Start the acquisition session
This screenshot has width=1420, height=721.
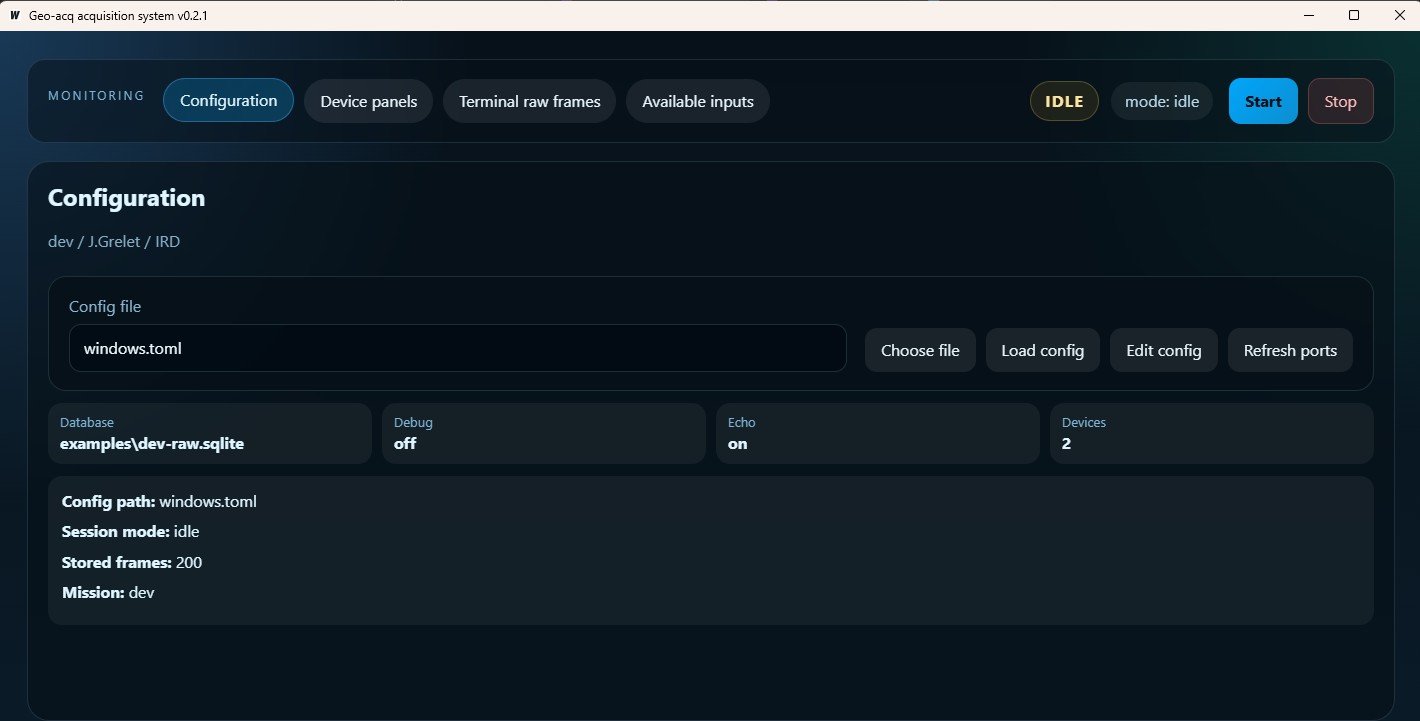pos(1263,101)
